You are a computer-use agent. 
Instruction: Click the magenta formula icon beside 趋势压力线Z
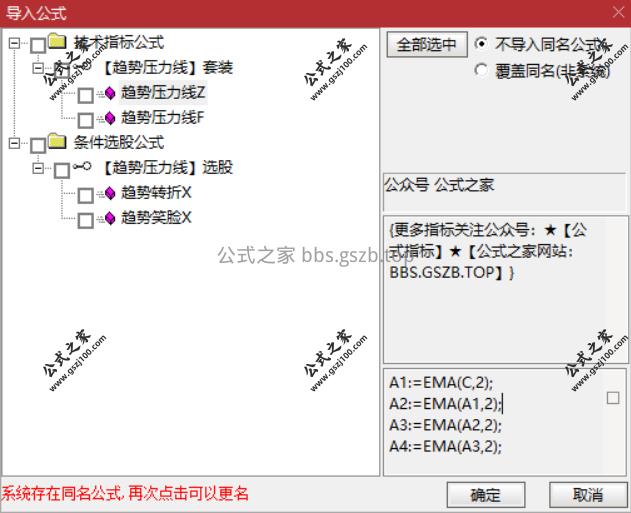click(x=110, y=93)
